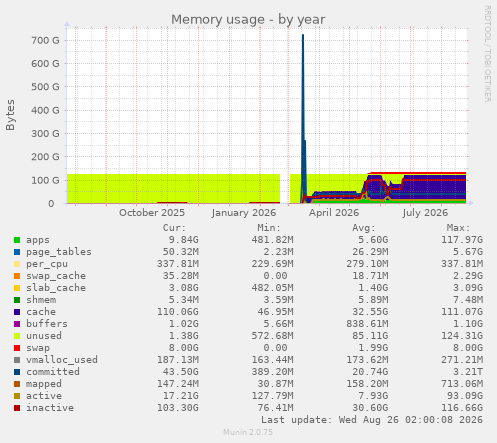
Task: Click inactive current value 103.30G
Action: coord(178,408)
